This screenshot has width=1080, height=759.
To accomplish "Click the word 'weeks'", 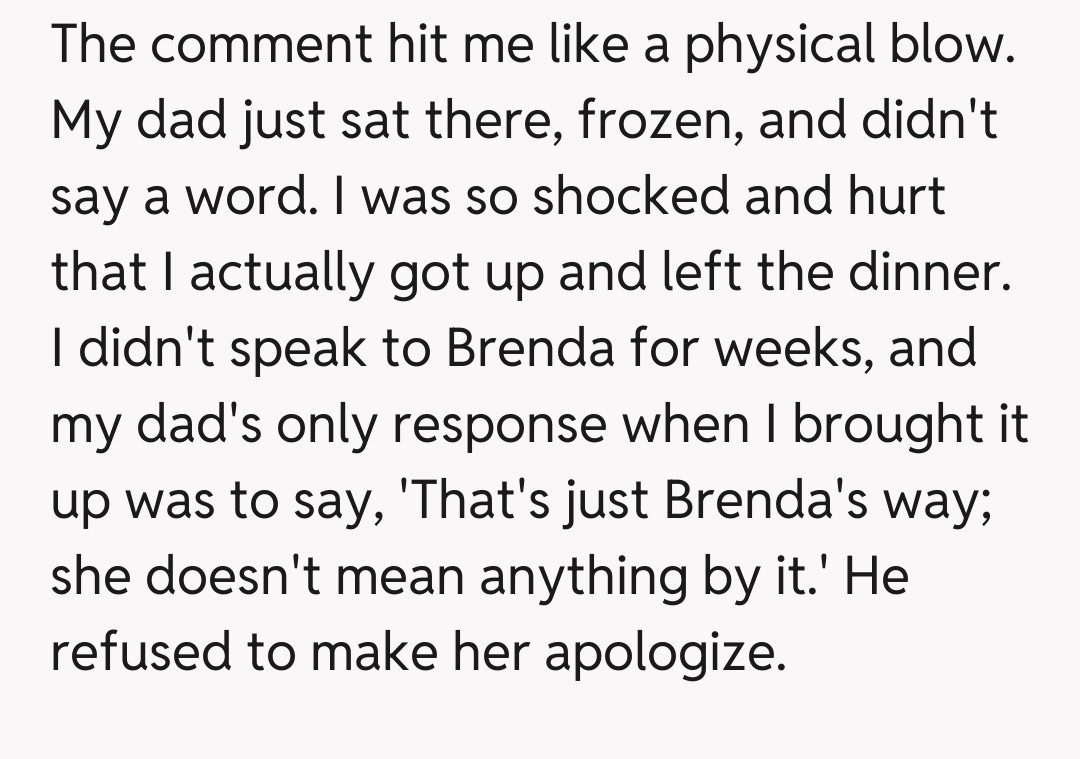I will pos(791,350).
